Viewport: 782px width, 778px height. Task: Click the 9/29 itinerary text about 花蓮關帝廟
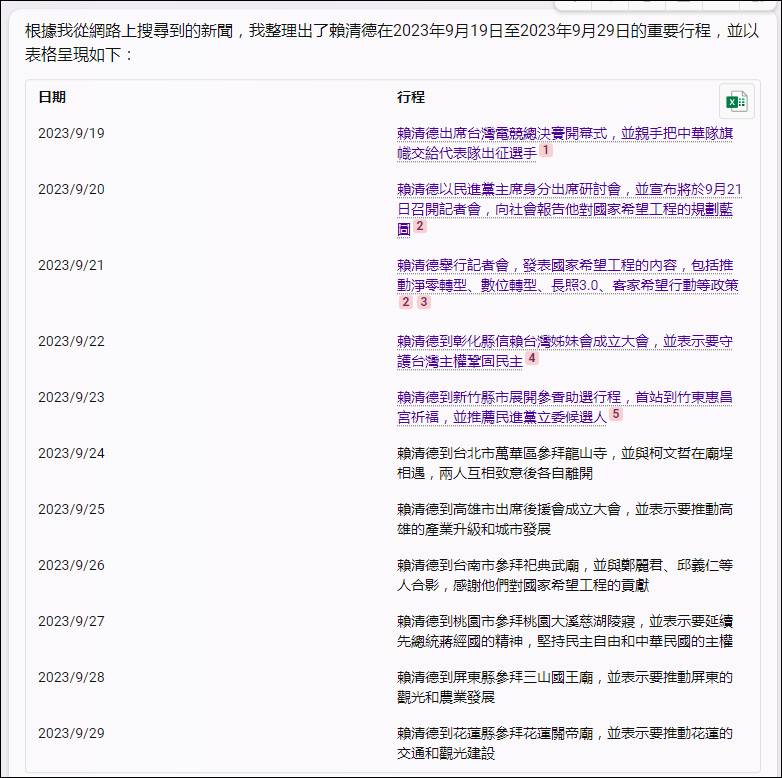point(565,744)
